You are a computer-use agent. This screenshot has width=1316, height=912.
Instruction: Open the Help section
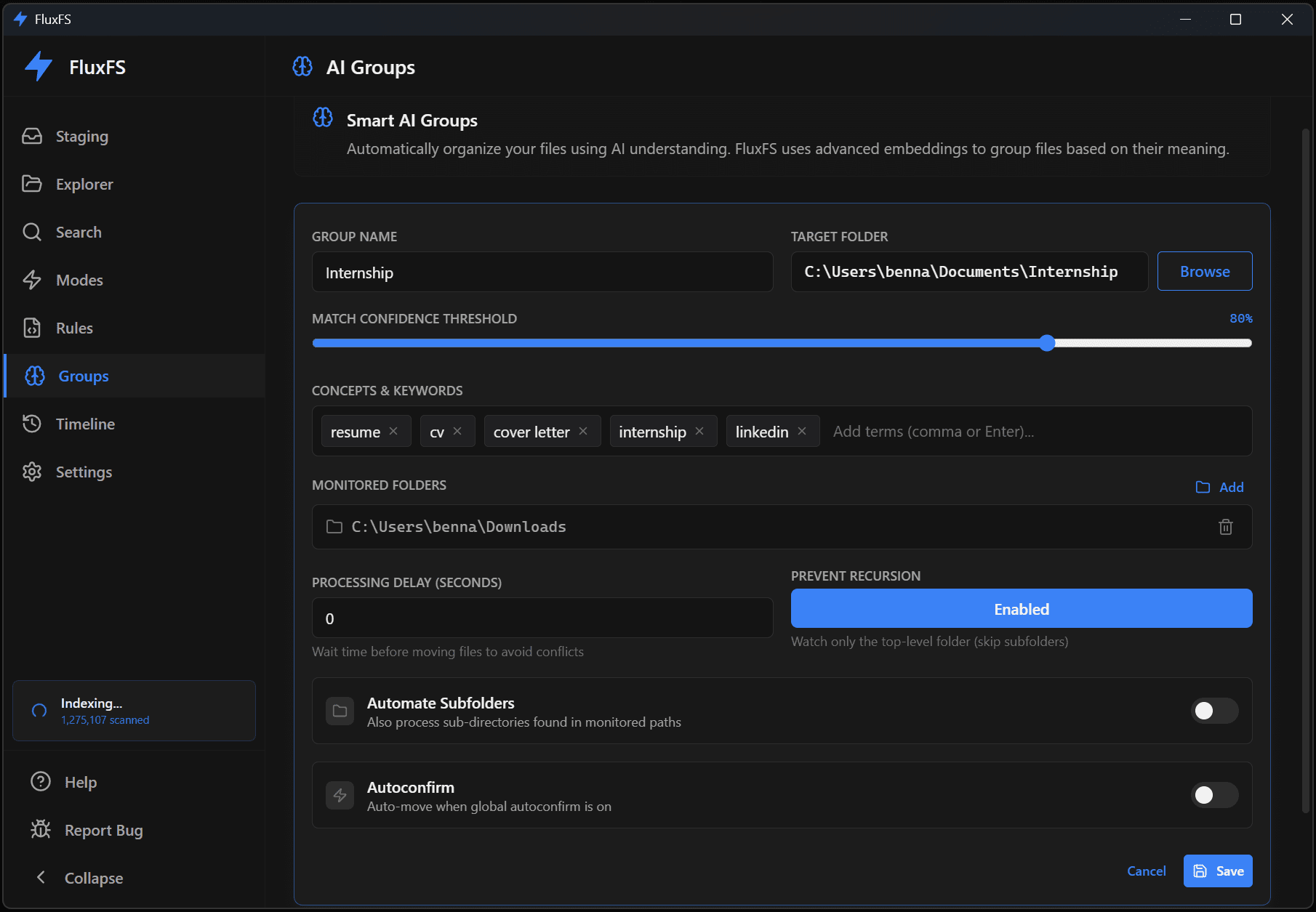pyautogui.click(x=40, y=781)
